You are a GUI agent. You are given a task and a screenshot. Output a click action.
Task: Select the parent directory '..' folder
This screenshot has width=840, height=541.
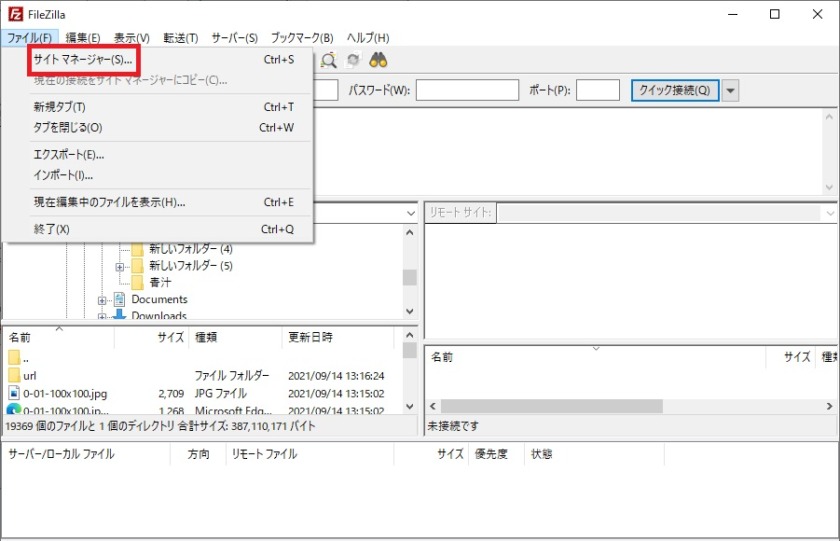pos(14,358)
